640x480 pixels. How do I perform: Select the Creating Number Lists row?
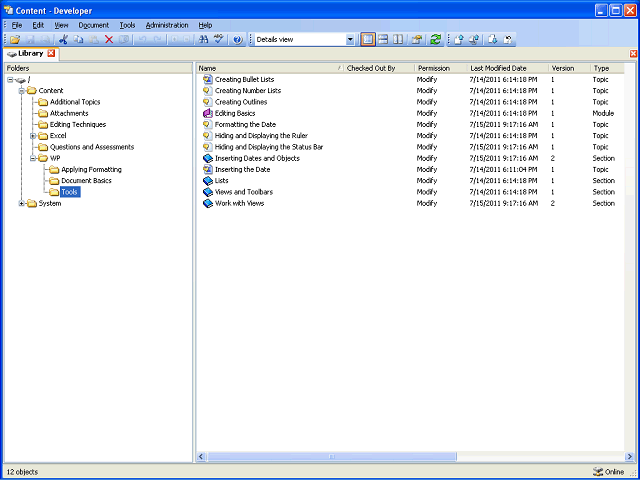[x=410, y=91]
